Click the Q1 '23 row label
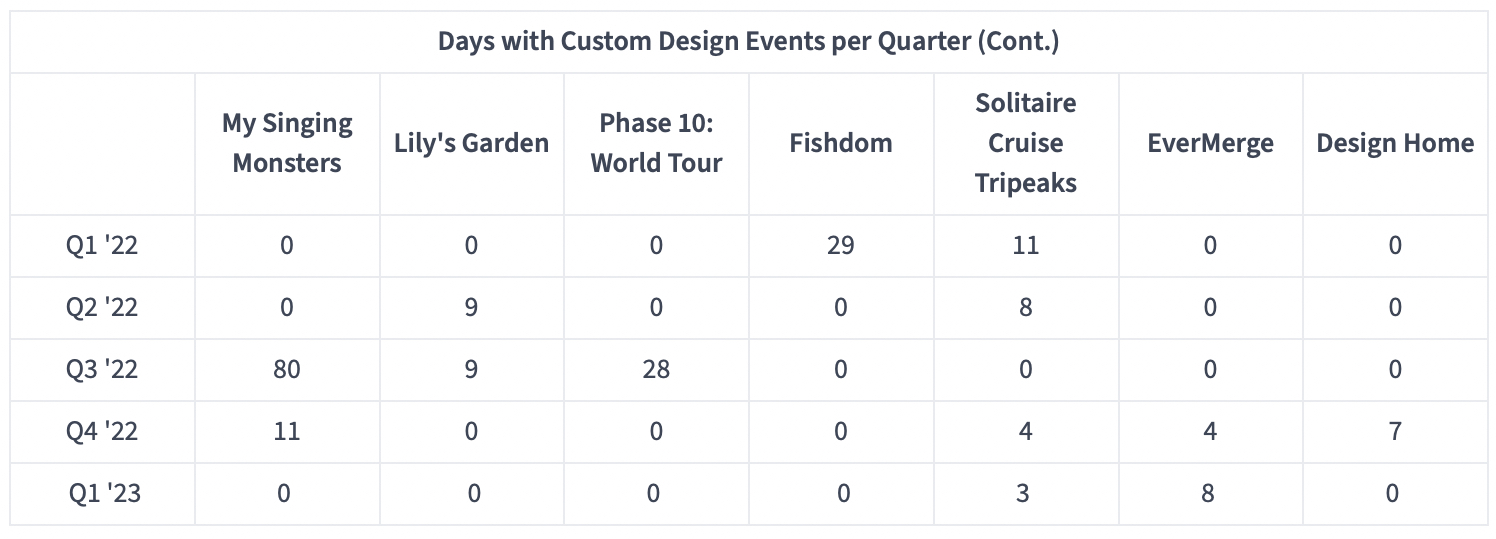The height and width of the screenshot is (539, 1496). pyautogui.click(x=104, y=493)
